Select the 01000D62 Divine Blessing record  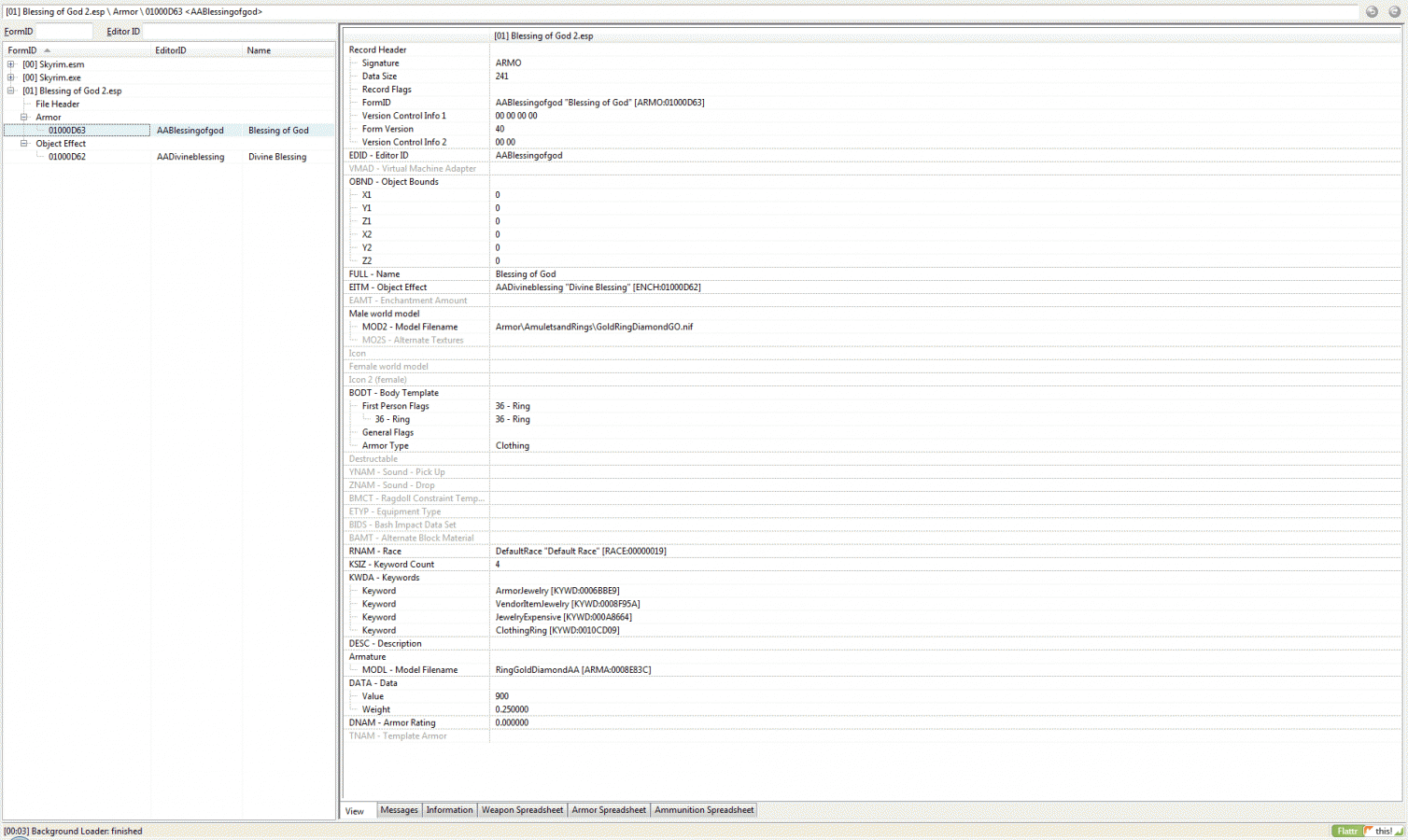click(67, 157)
